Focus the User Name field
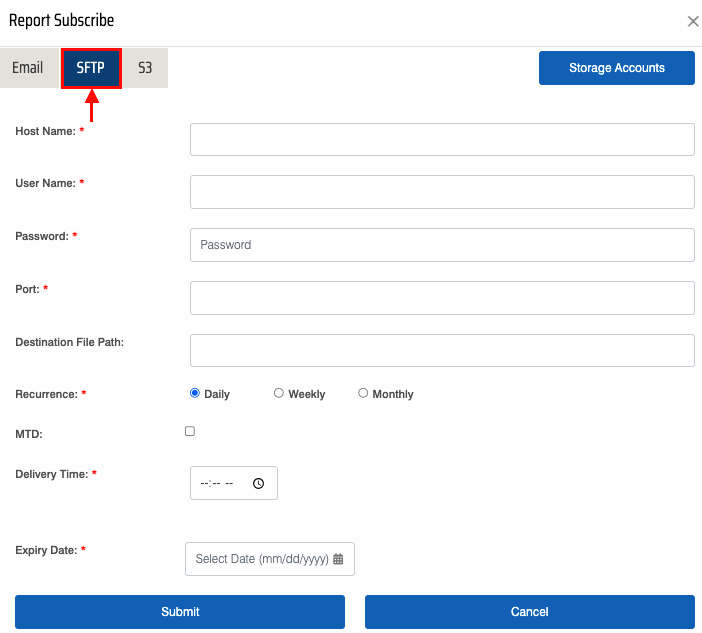 click(442, 192)
